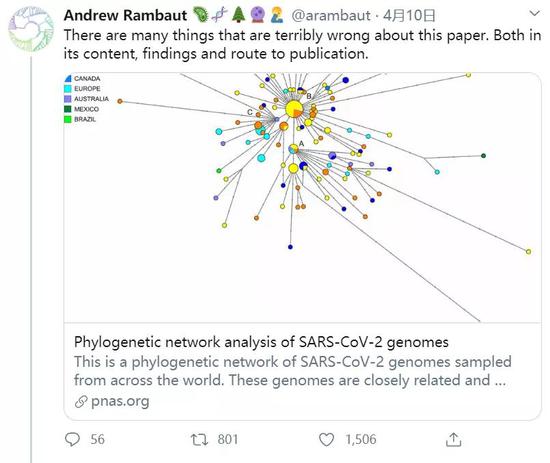Image resolution: width=550 pixels, height=463 pixels.
Task: Click the pnas.org domain link
Action: [x=120, y=401]
